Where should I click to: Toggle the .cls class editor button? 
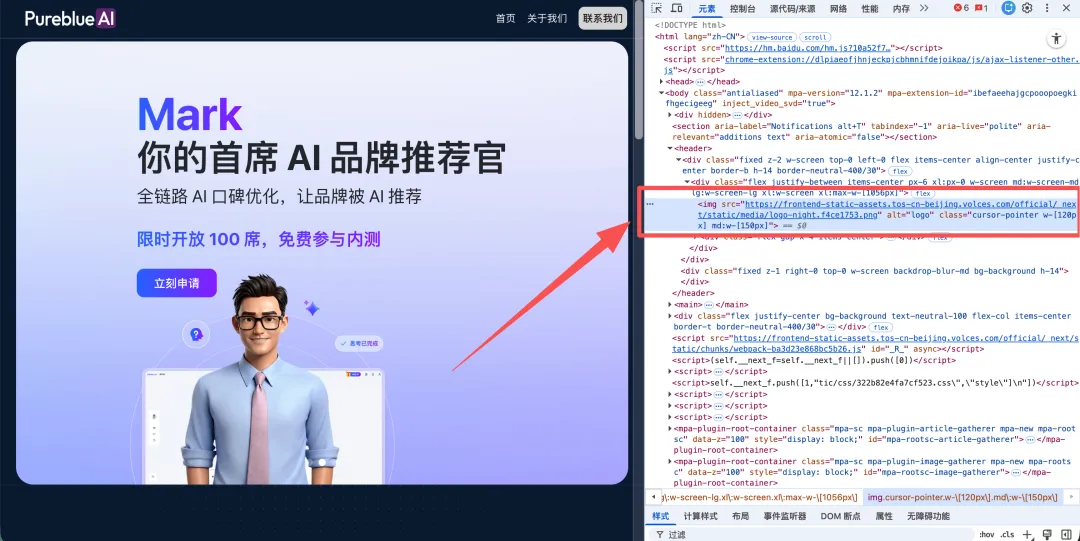click(x=1008, y=535)
